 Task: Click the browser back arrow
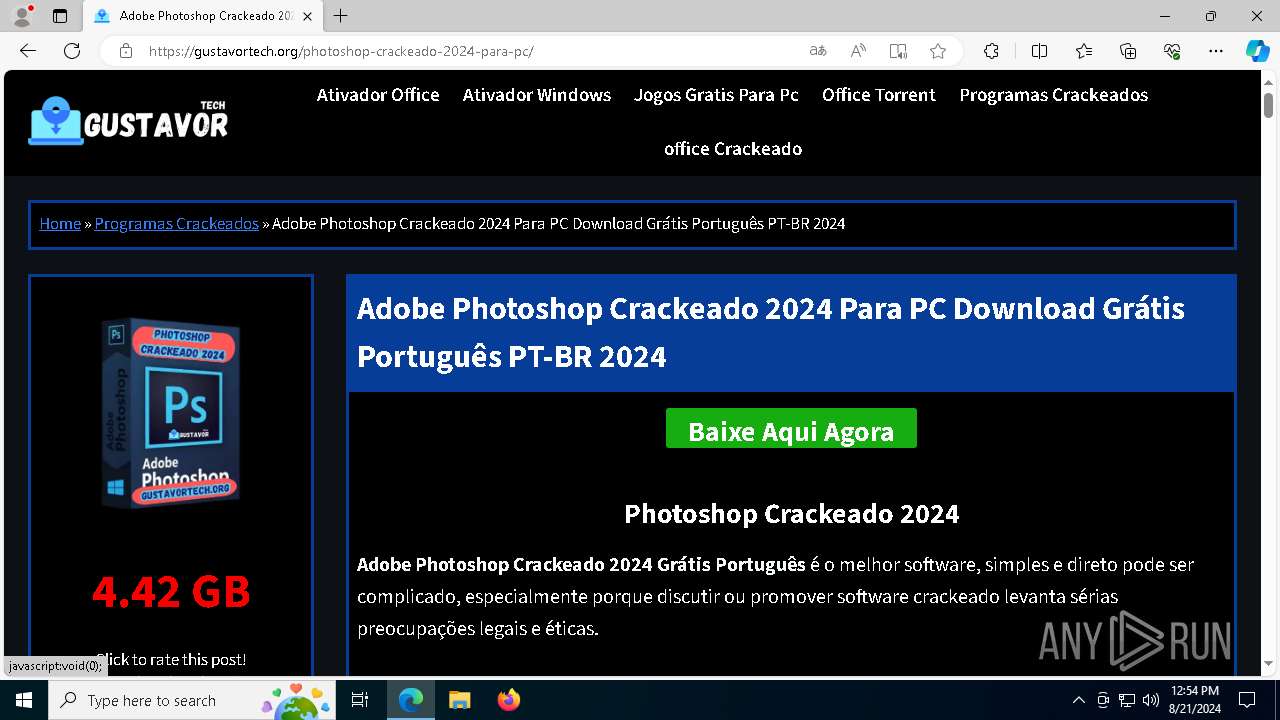pyautogui.click(x=28, y=51)
